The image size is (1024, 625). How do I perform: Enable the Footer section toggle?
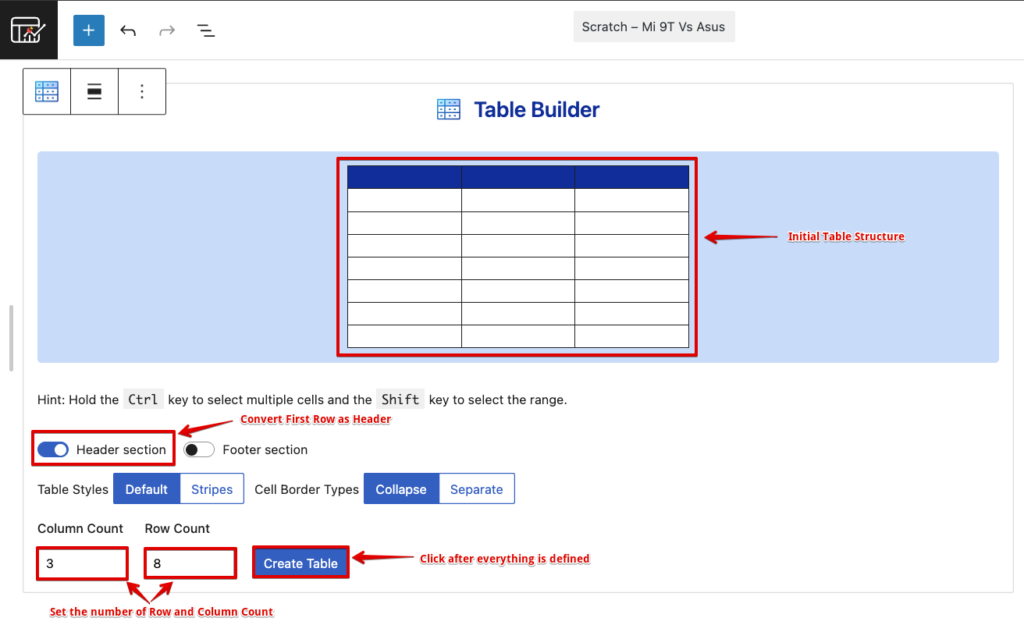[199, 449]
